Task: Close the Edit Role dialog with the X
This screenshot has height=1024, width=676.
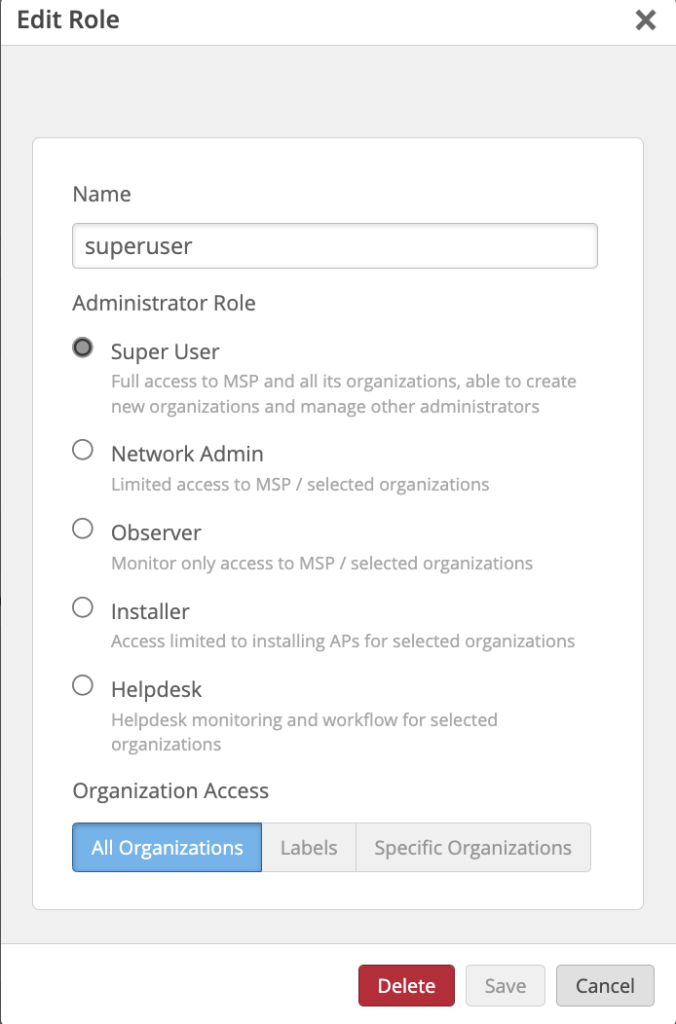Action: coord(644,20)
